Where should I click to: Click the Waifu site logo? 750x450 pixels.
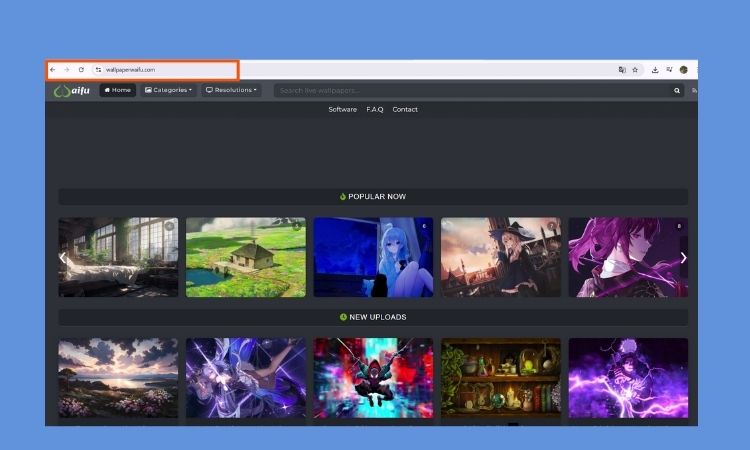72,90
